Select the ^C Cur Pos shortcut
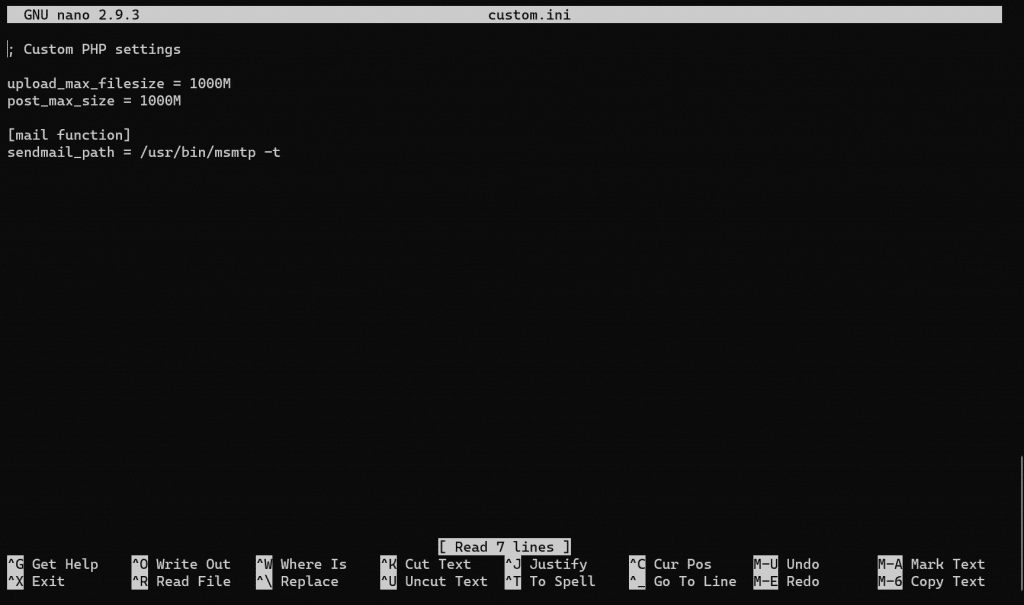This screenshot has width=1024, height=605. tap(674, 564)
